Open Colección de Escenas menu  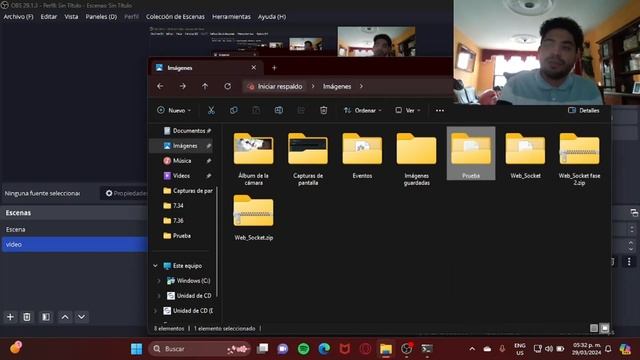click(175, 17)
